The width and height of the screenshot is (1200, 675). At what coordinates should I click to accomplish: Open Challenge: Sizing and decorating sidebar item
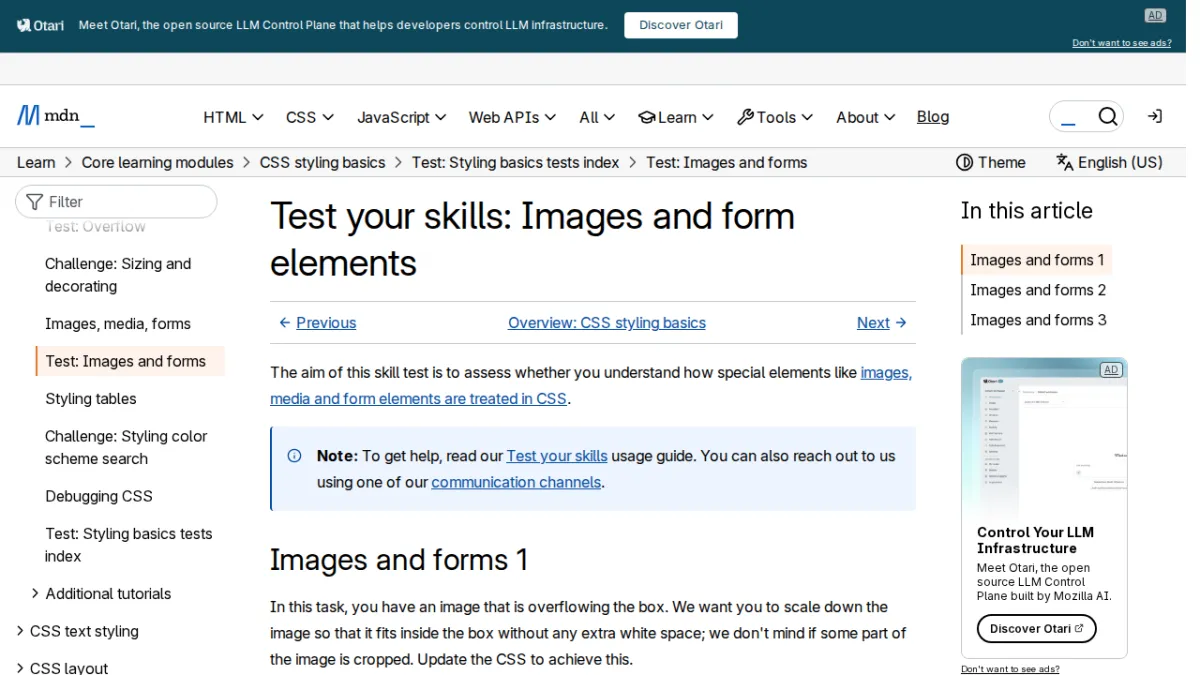118,275
